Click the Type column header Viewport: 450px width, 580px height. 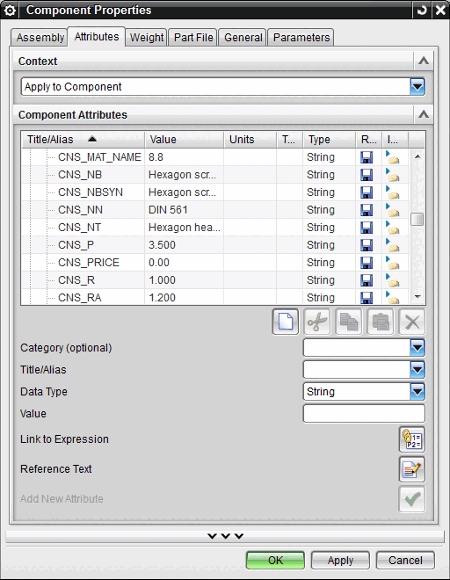[x=329, y=139]
